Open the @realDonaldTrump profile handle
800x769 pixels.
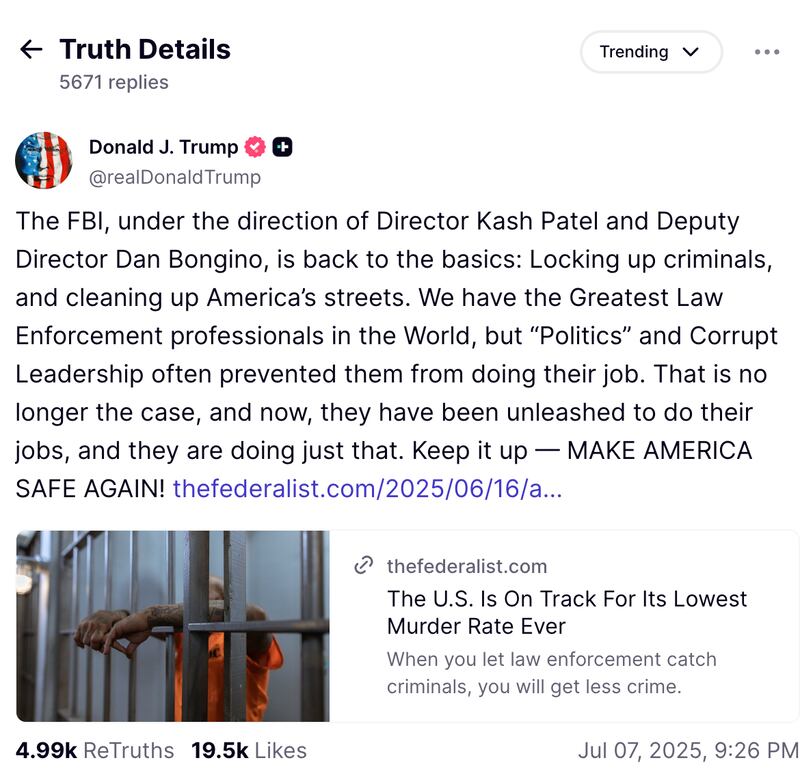coord(175,177)
